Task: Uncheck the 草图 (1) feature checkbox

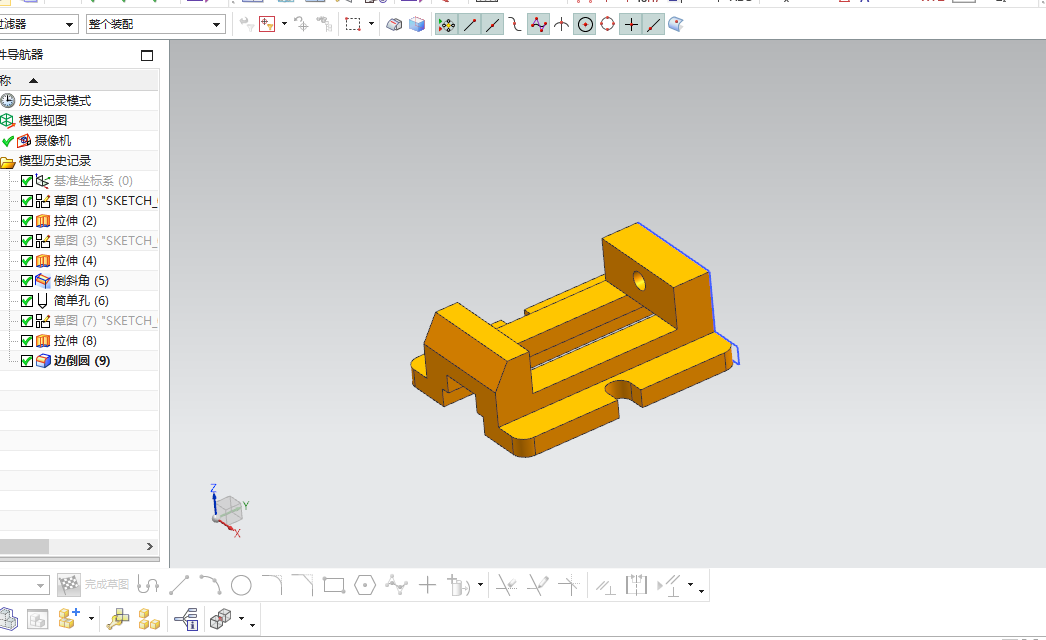Action: click(27, 201)
